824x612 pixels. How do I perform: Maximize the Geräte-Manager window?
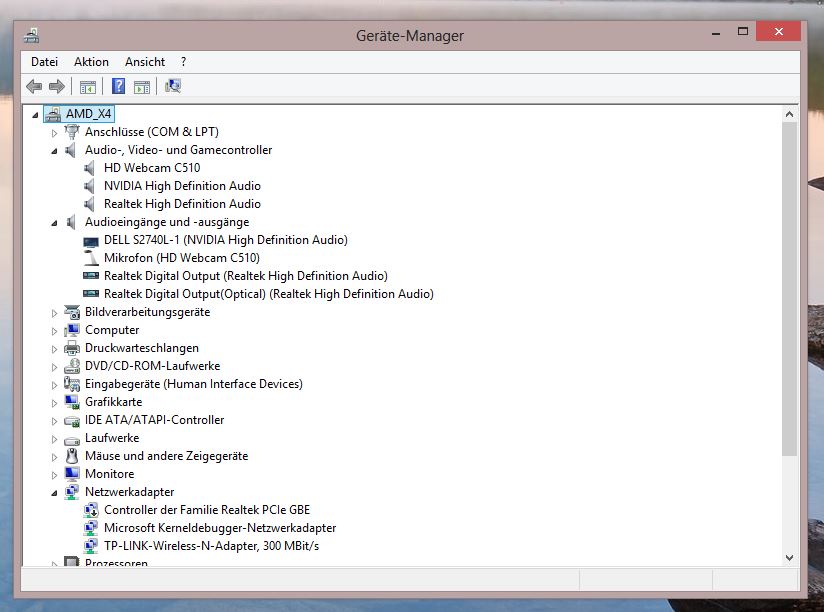[743, 32]
